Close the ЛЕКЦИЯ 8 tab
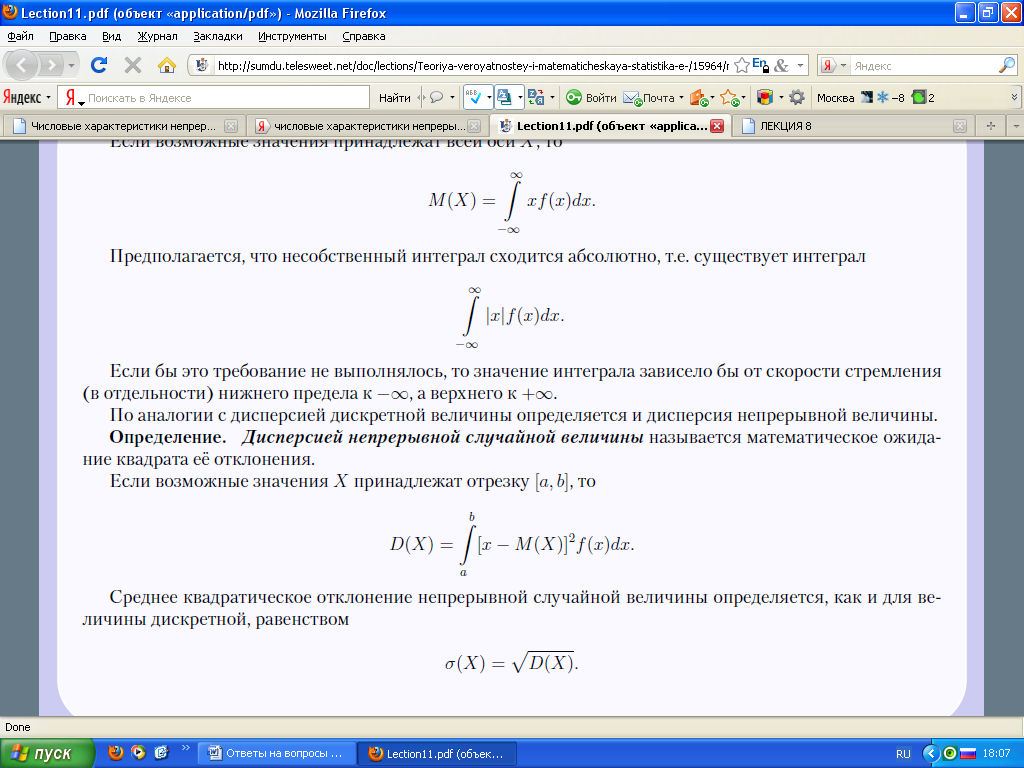The width and height of the screenshot is (1024, 768). [x=959, y=126]
